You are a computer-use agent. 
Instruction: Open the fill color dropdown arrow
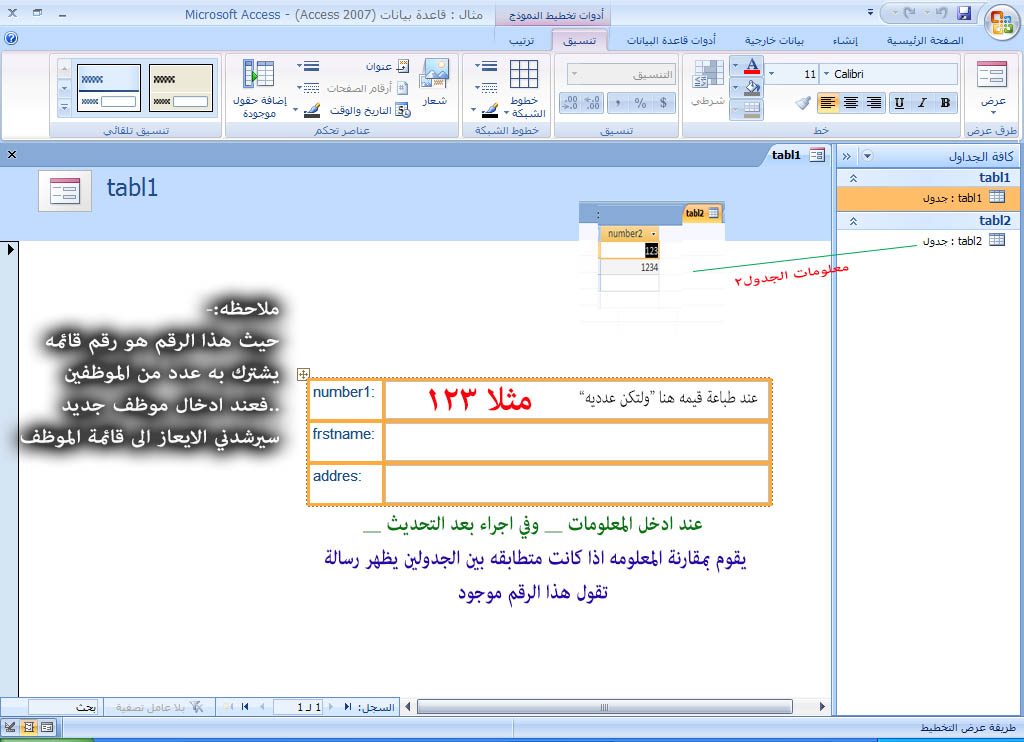(x=735, y=87)
